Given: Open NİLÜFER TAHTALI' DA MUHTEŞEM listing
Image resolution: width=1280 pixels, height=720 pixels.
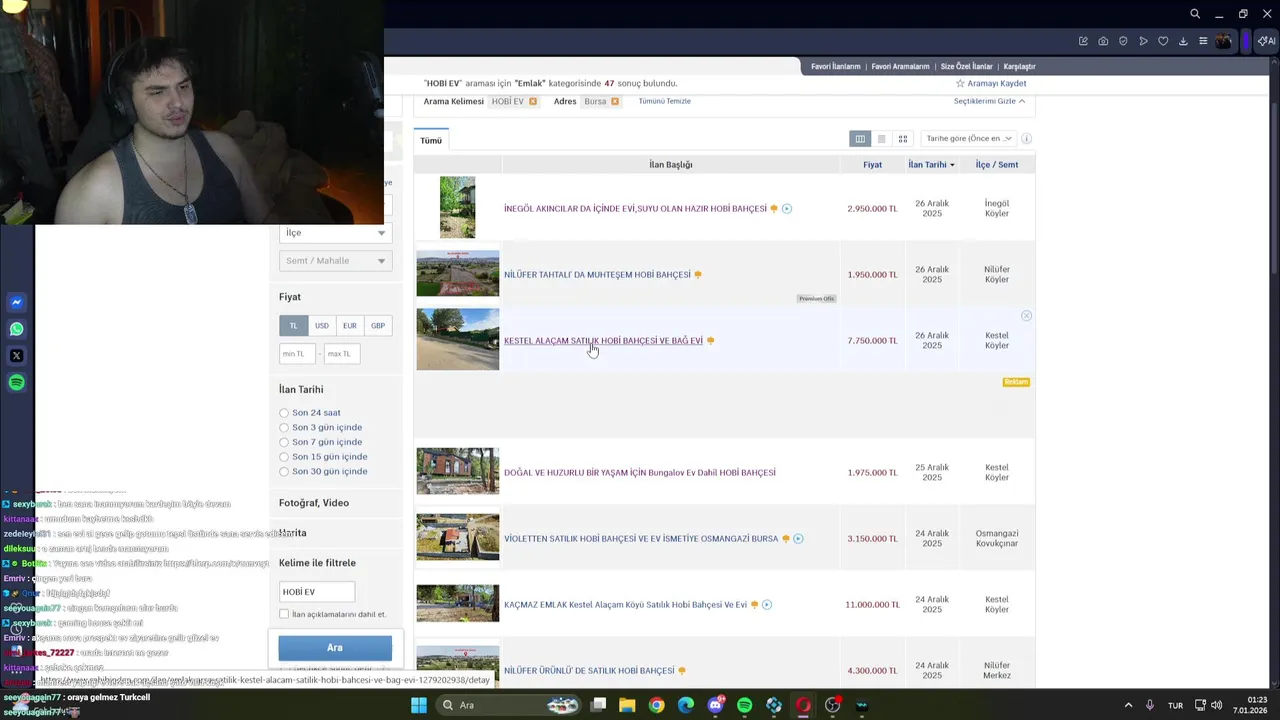Looking at the screenshot, I should 597,275.
